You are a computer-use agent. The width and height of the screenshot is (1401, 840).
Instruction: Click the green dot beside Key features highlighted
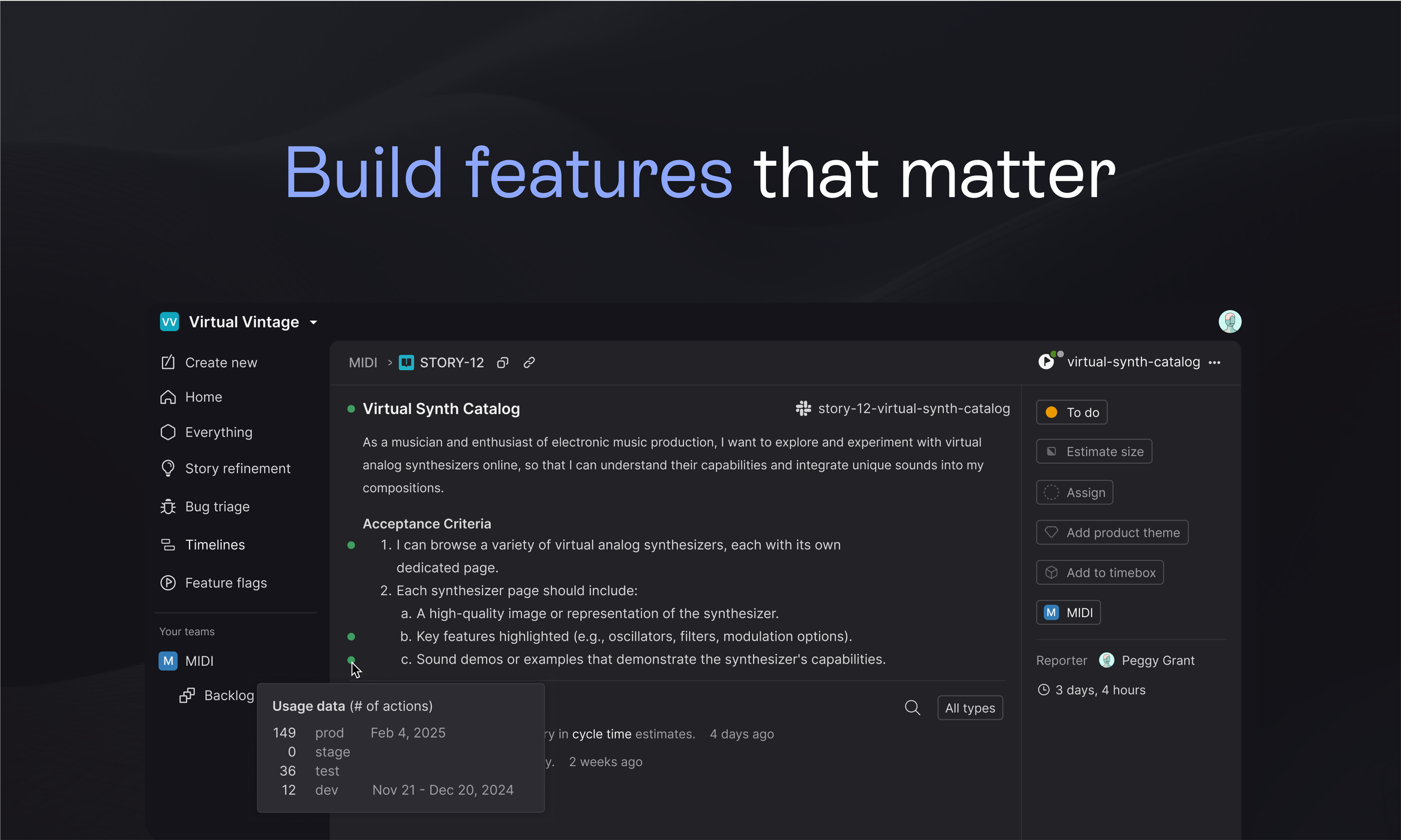pos(351,637)
